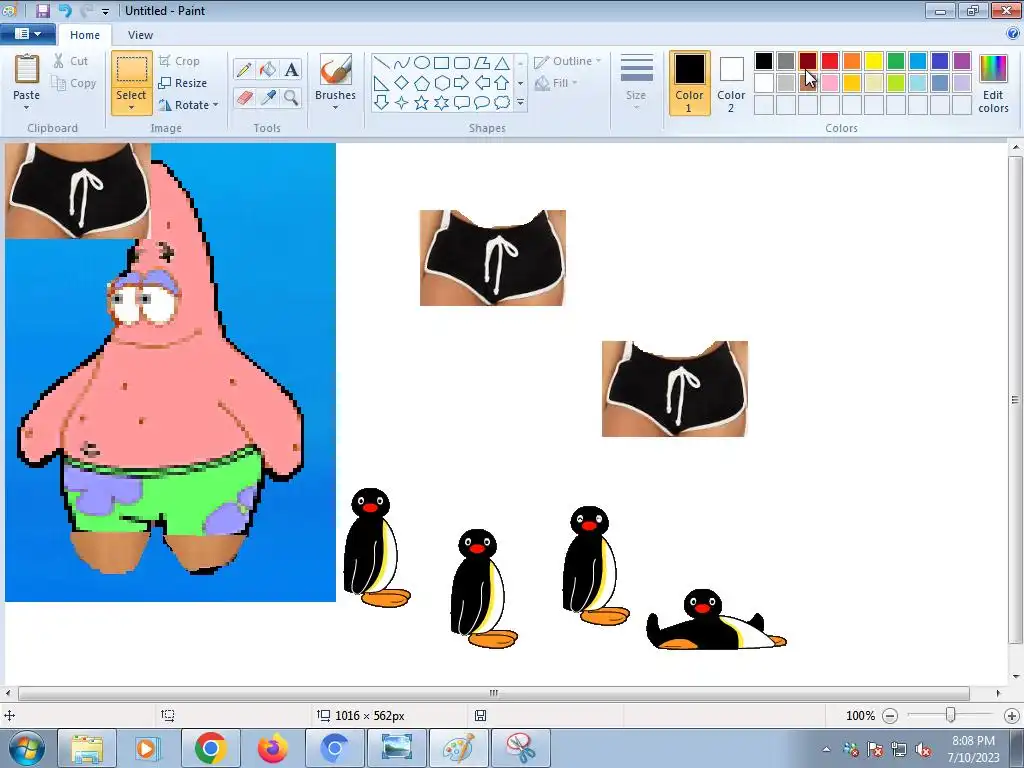Activate the Color 1 selector

(x=690, y=83)
